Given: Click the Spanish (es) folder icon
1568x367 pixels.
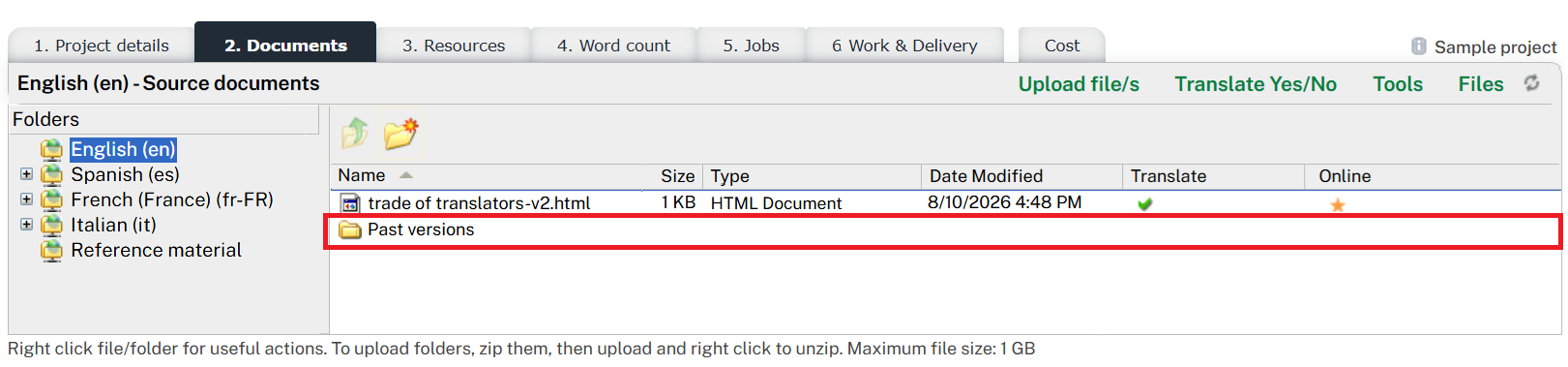Looking at the screenshot, I should pos(51,174).
